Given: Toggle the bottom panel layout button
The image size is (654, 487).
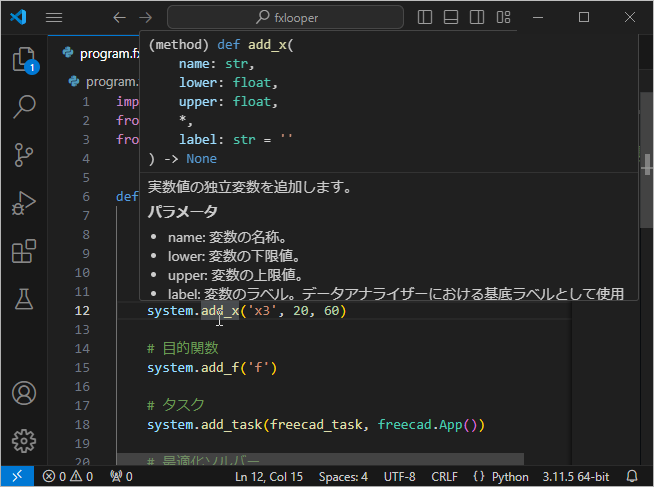Looking at the screenshot, I should 451,18.
